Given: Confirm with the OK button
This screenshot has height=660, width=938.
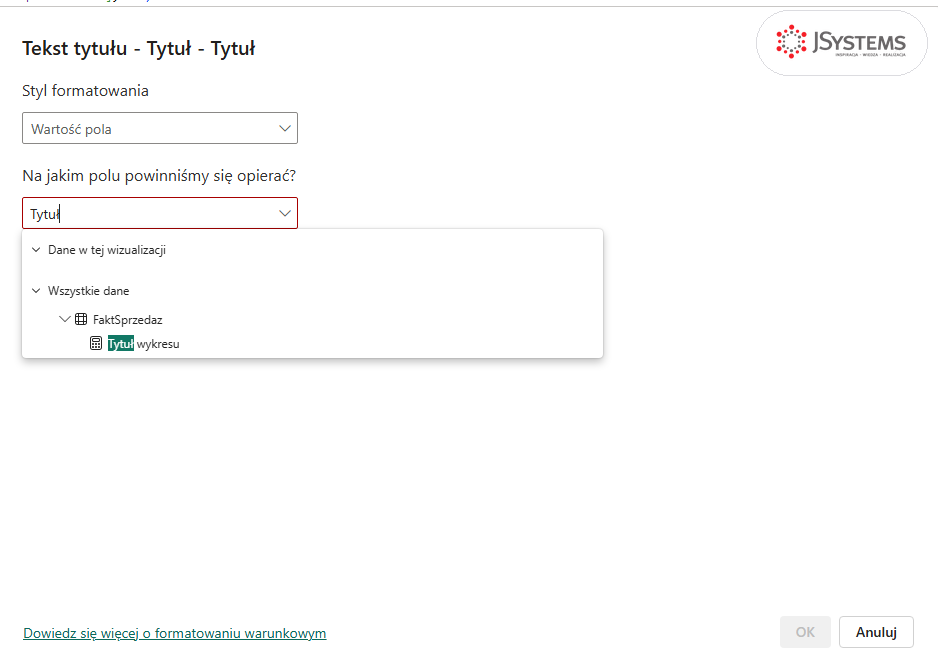Looking at the screenshot, I should (805, 632).
